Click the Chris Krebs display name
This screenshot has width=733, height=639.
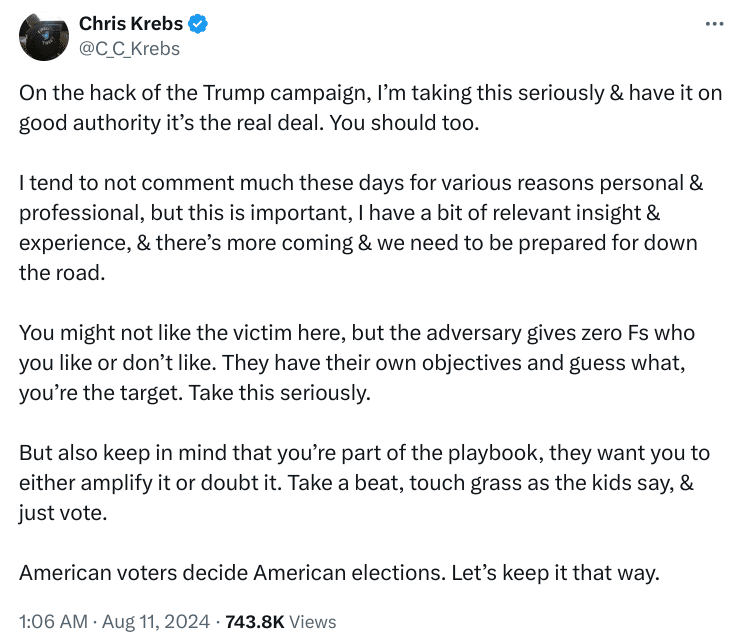131,23
